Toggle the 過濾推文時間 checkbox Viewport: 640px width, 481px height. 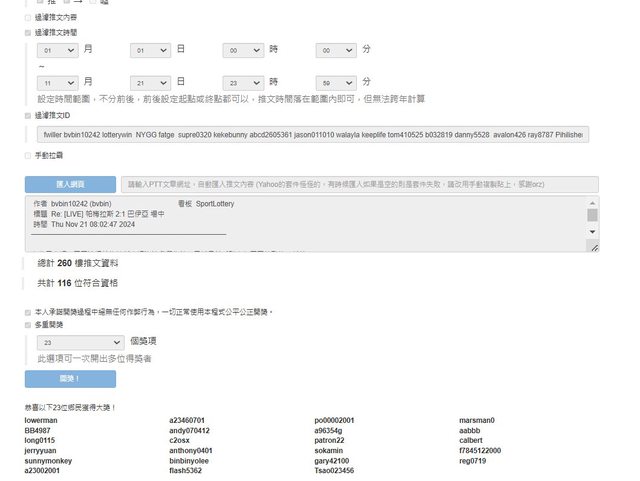pyautogui.click(x=28, y=33)
